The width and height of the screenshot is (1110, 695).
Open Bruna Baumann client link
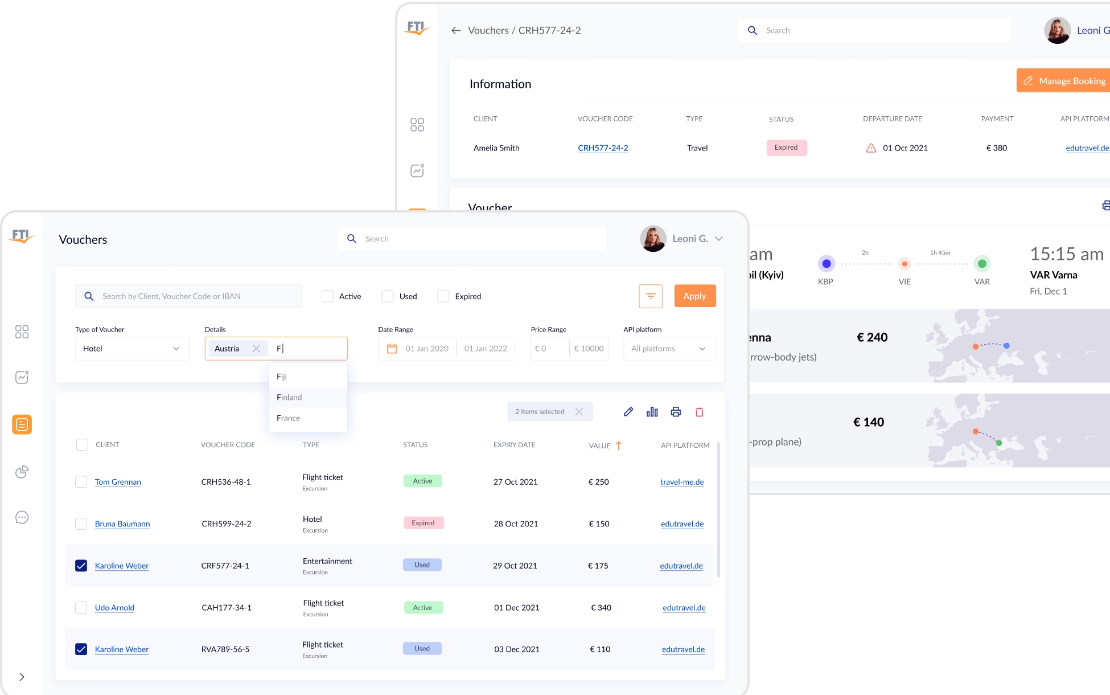[122, 524]
